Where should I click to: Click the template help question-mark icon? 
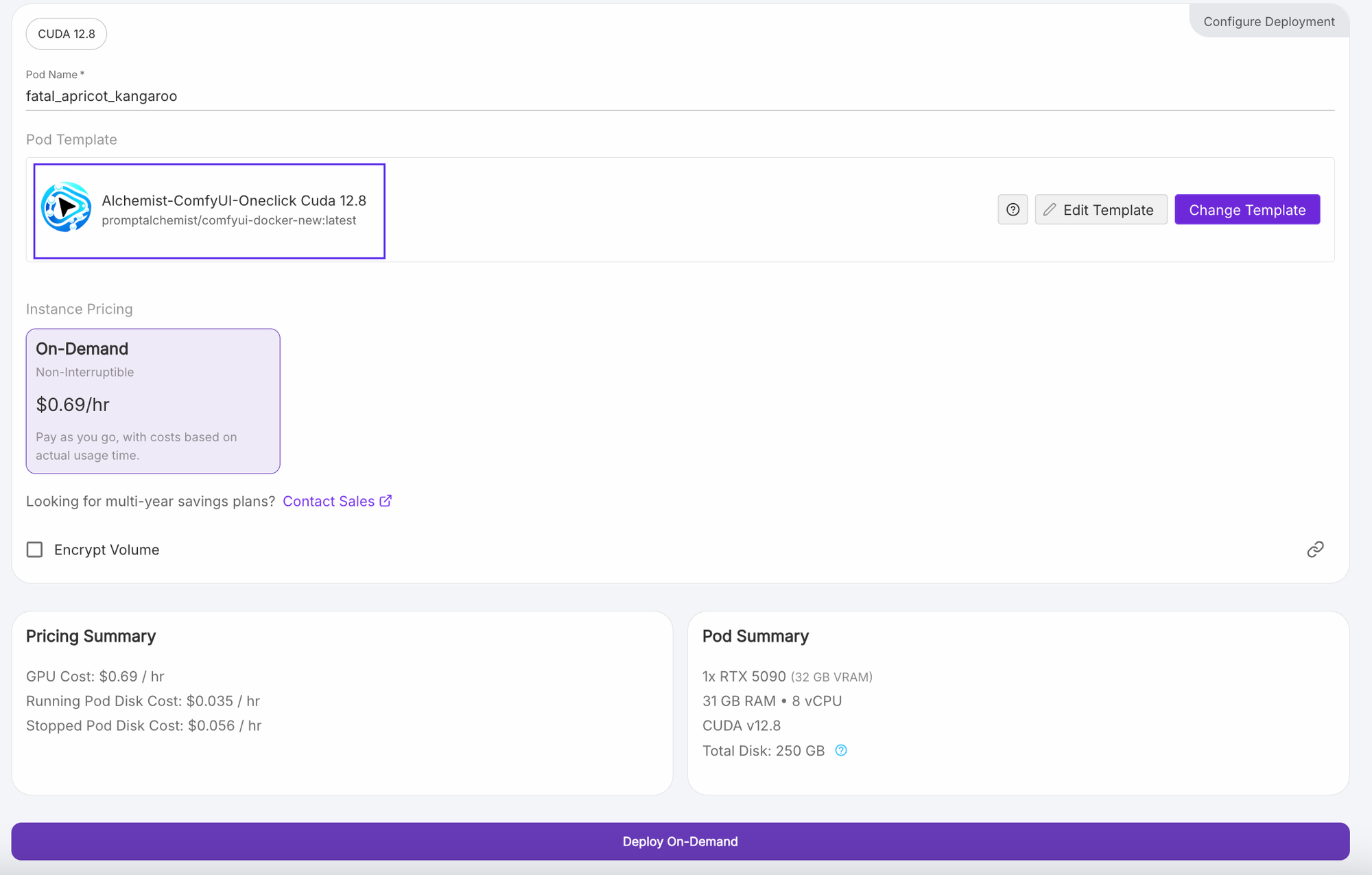coord(1013,210)
